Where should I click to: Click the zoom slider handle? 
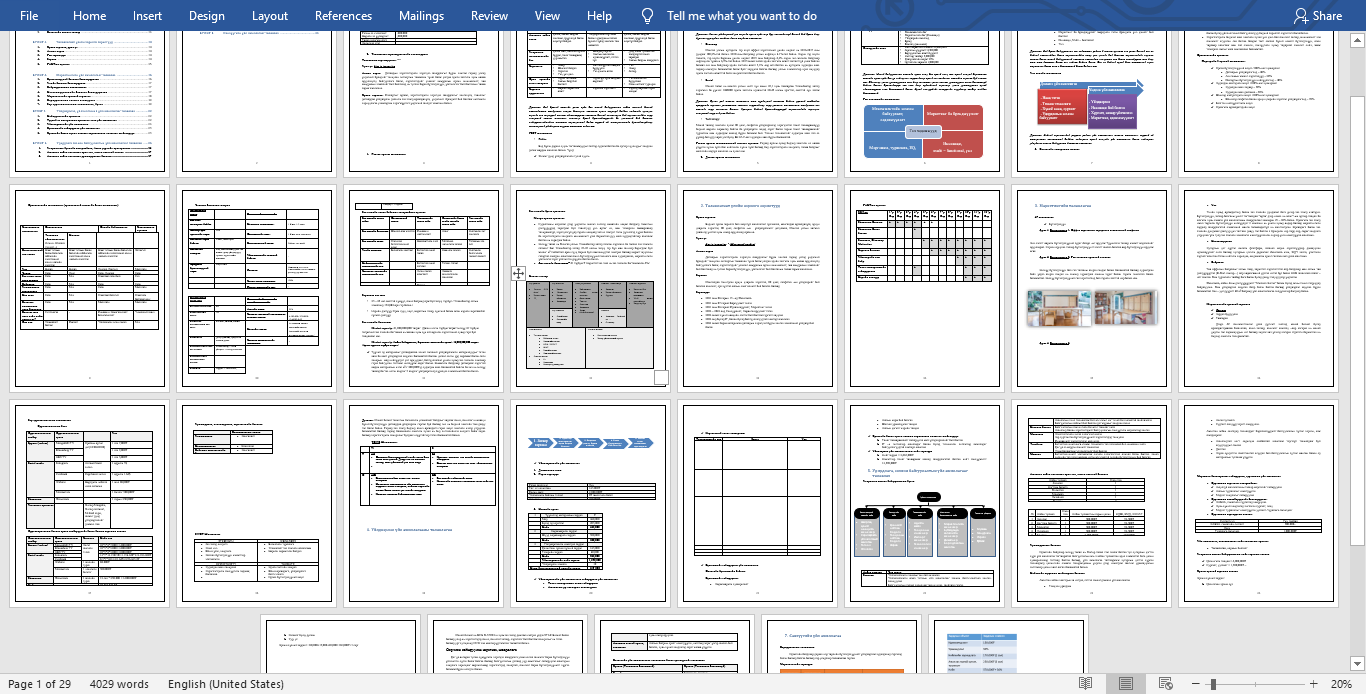pos(1213,684)
